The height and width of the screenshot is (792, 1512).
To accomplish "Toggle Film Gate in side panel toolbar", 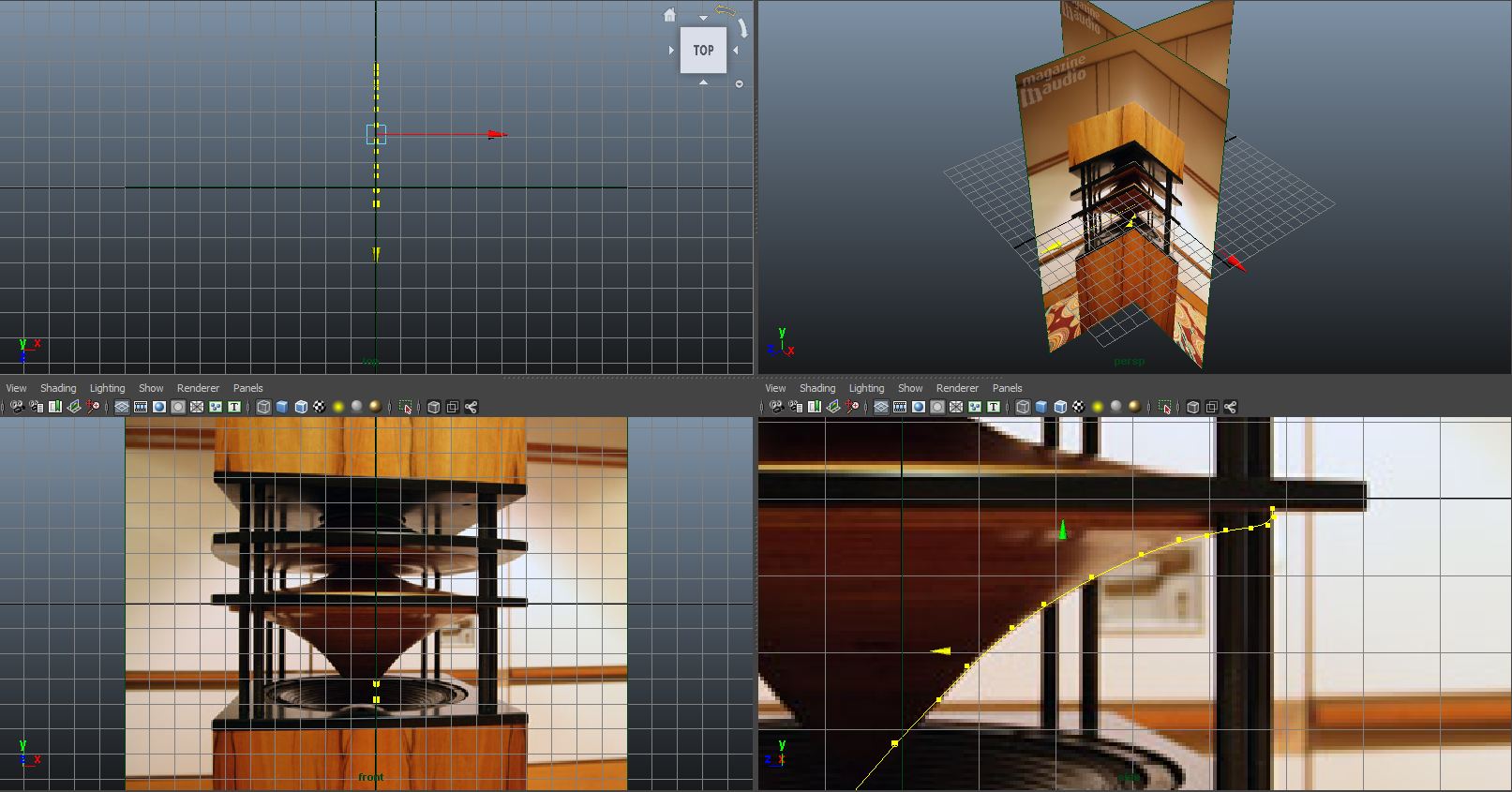I will (900, 407).
